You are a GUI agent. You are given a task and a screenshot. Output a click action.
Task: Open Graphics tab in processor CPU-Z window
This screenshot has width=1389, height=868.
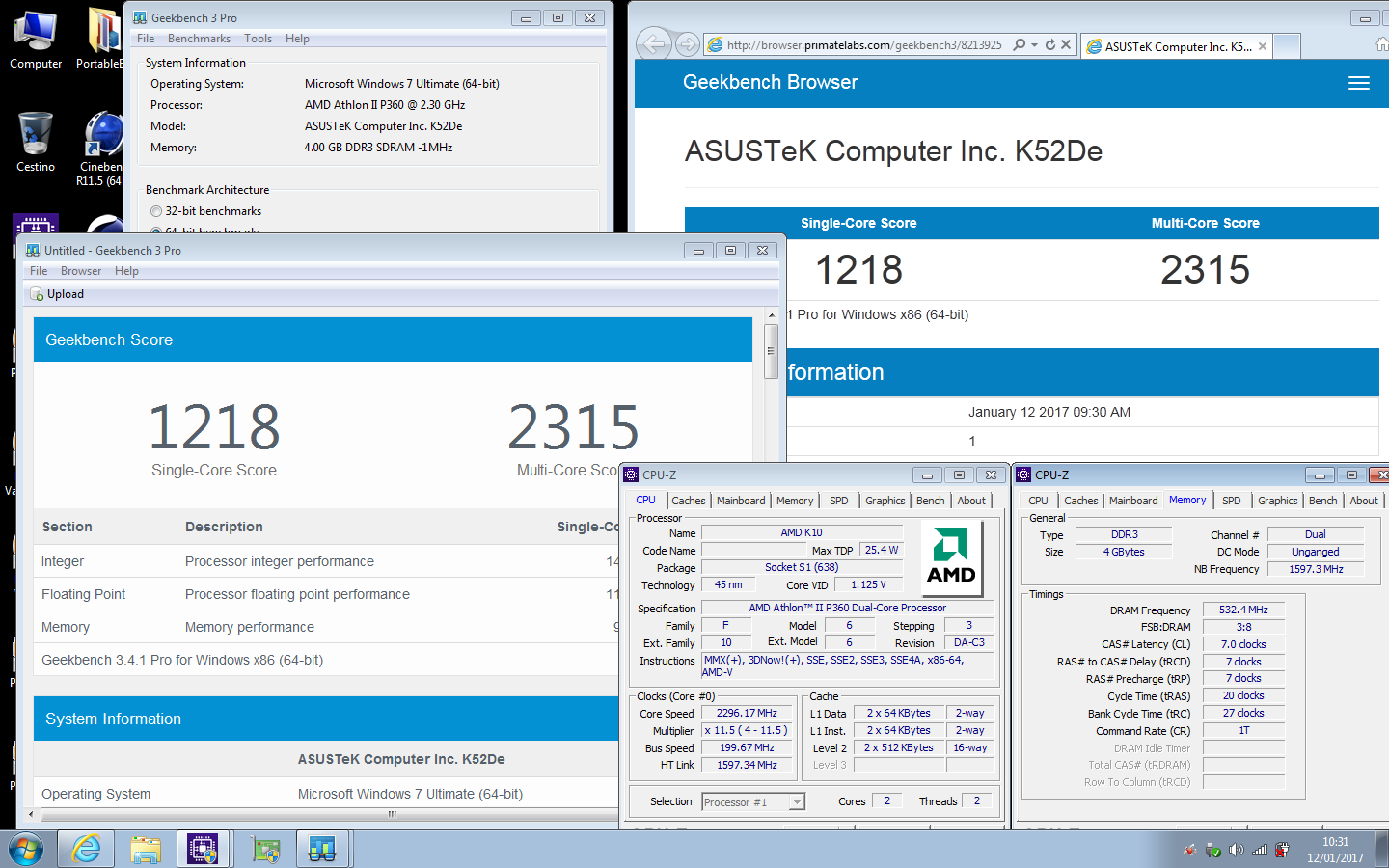[885, 501]
